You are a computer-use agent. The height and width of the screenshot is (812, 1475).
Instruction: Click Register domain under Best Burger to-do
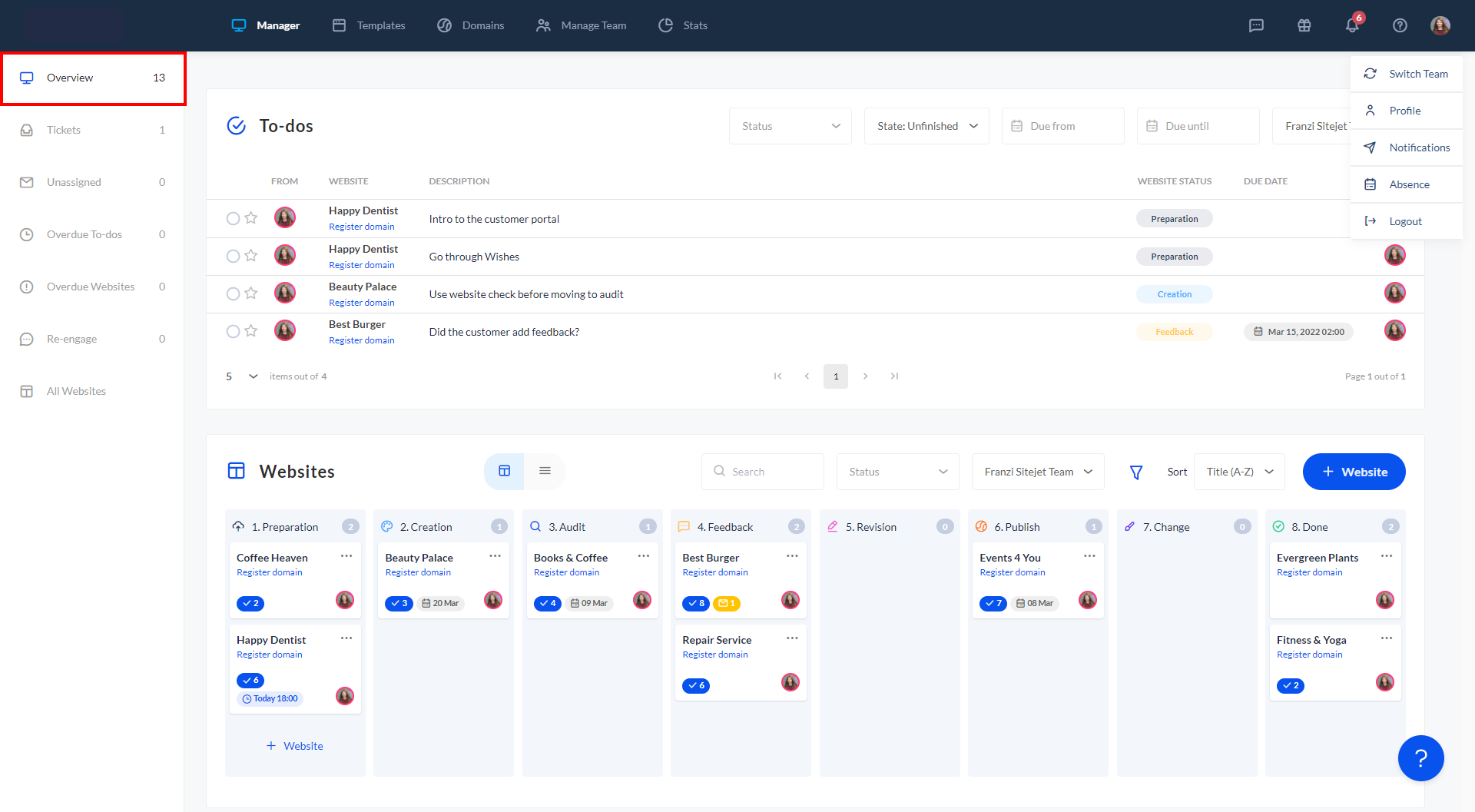tap(361, 340)
